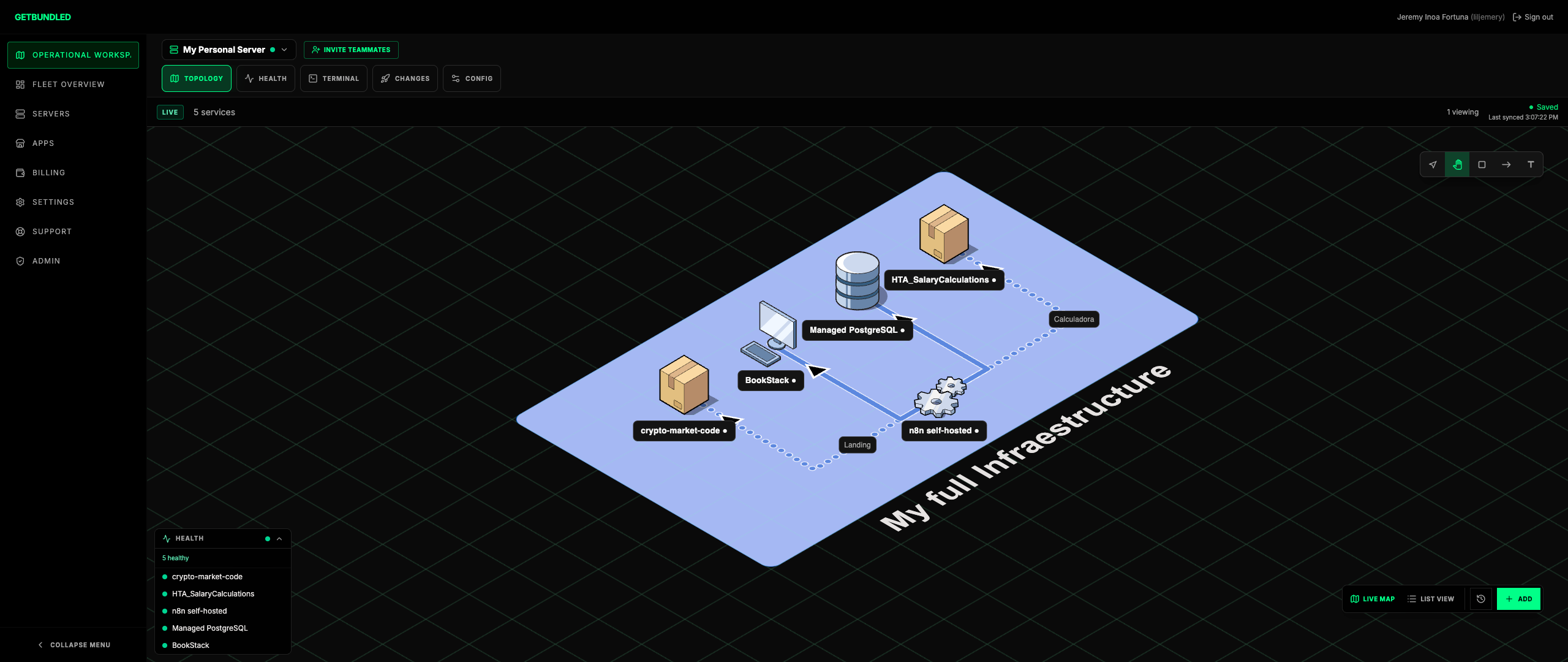Click the BookStack computer monitor icon
This screenshot has height=662, width=1568.
pyautogui.click(x=769, y=333)
